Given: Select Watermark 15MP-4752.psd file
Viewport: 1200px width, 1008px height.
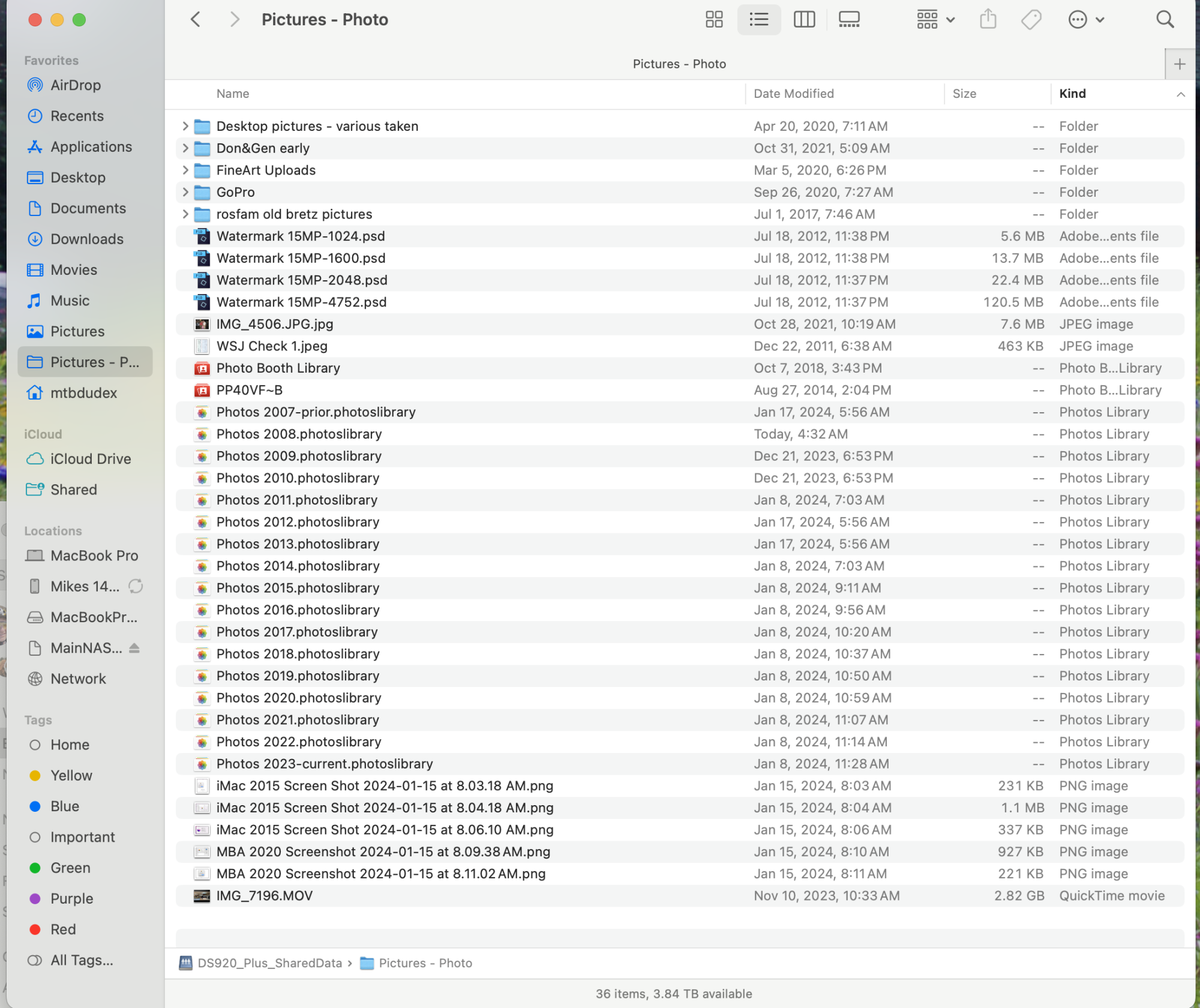Looking at the screenshot, I should click(x=680, y=302).
